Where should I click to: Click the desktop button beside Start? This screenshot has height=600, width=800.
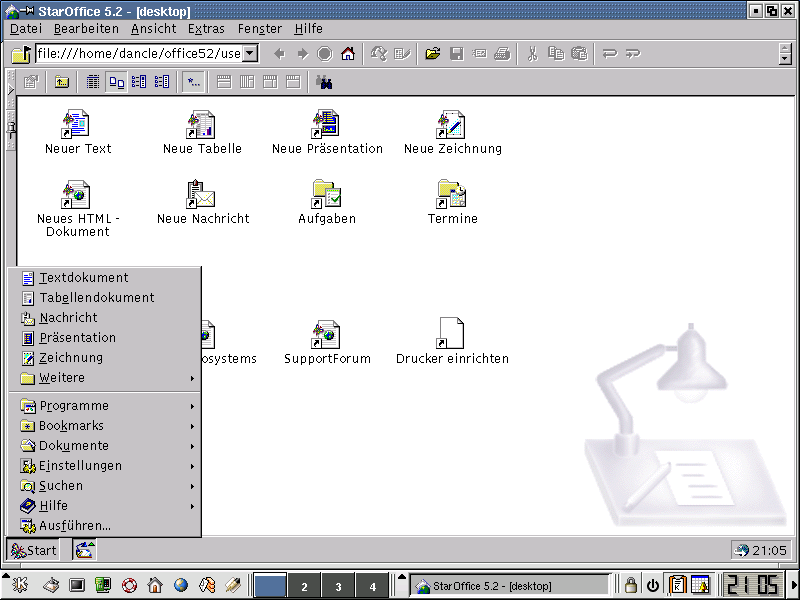click(x=84, y=550)
